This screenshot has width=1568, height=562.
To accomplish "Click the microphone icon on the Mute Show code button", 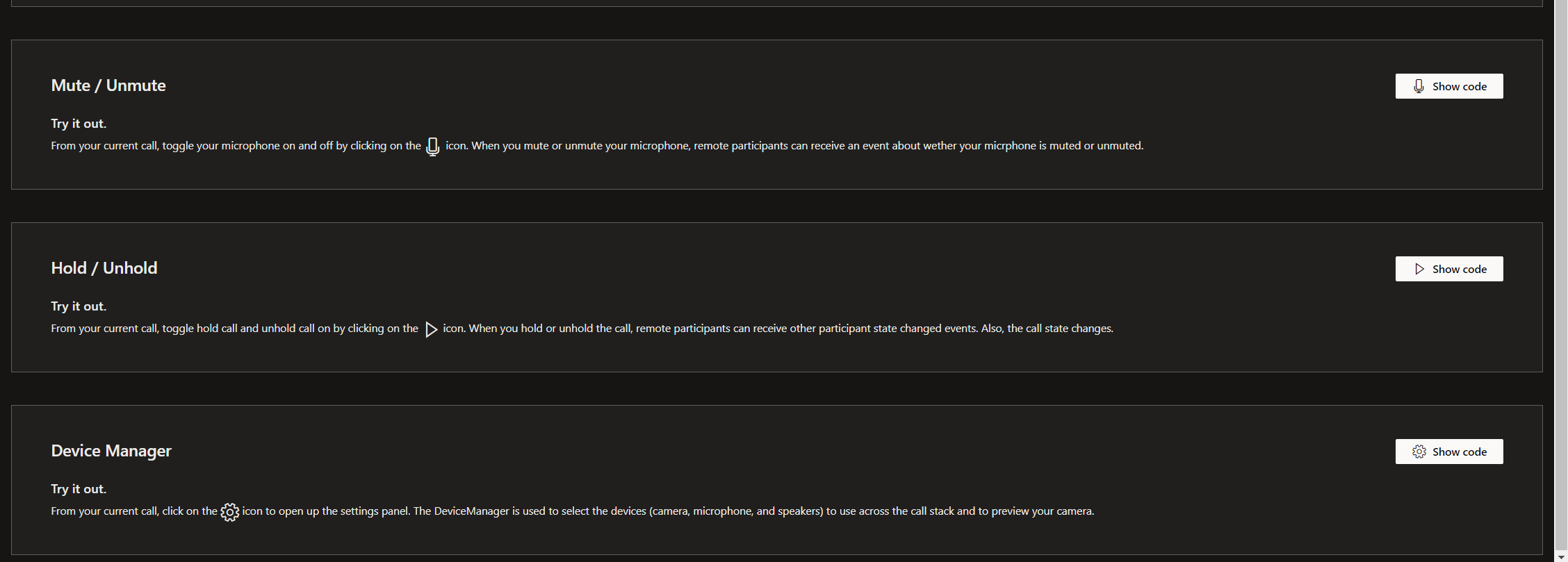I will pyautogui.click(x=1419, y=86).
